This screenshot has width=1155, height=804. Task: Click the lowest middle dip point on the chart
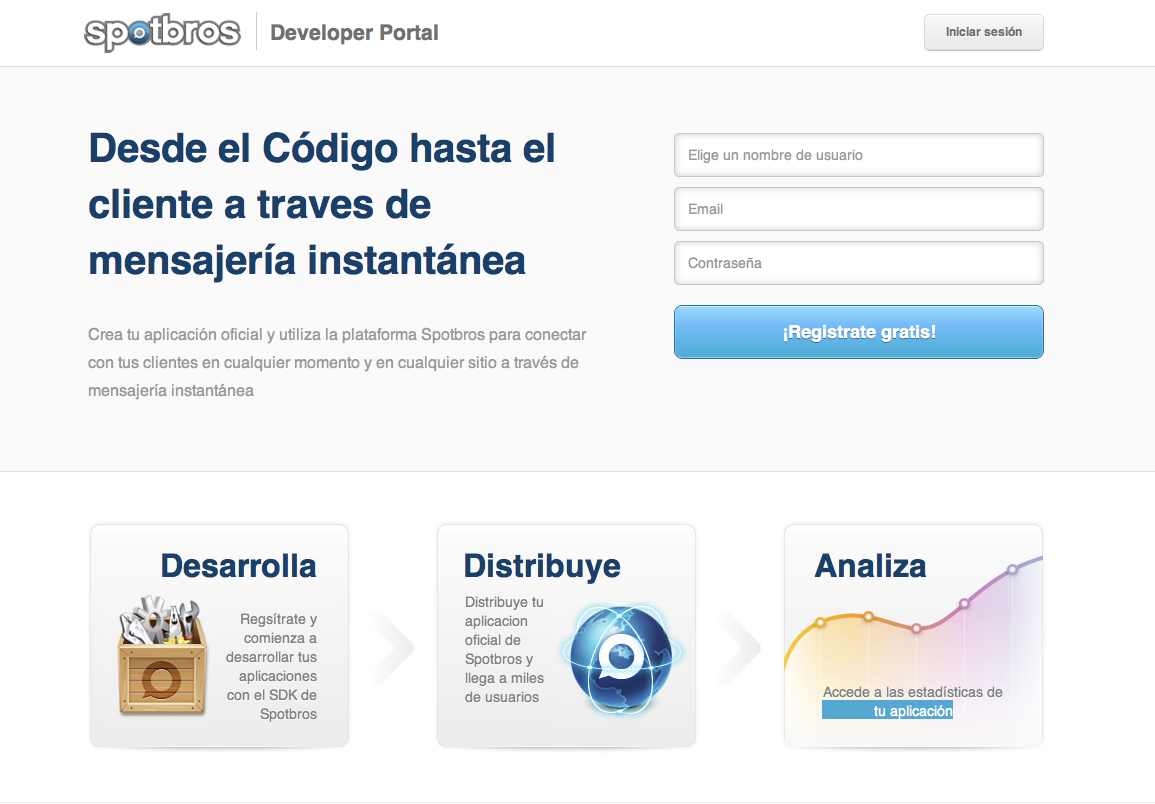(916, 628)
